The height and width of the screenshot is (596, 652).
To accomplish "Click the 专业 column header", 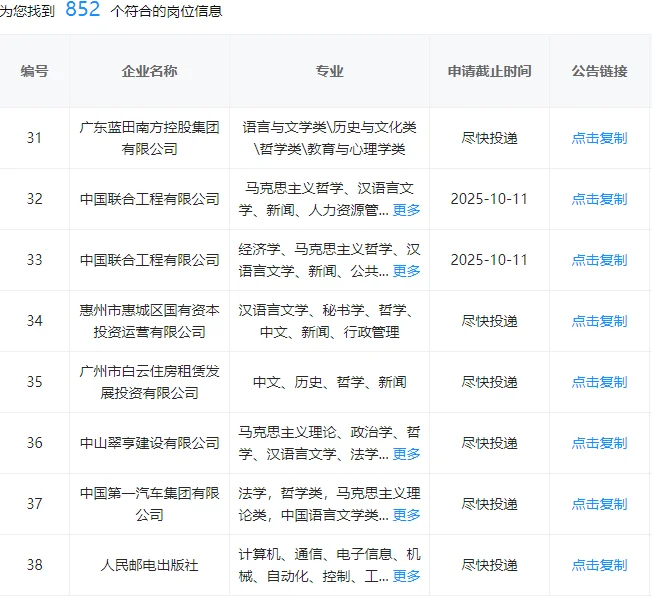I will pyautogui.click(x=329, y=71).
